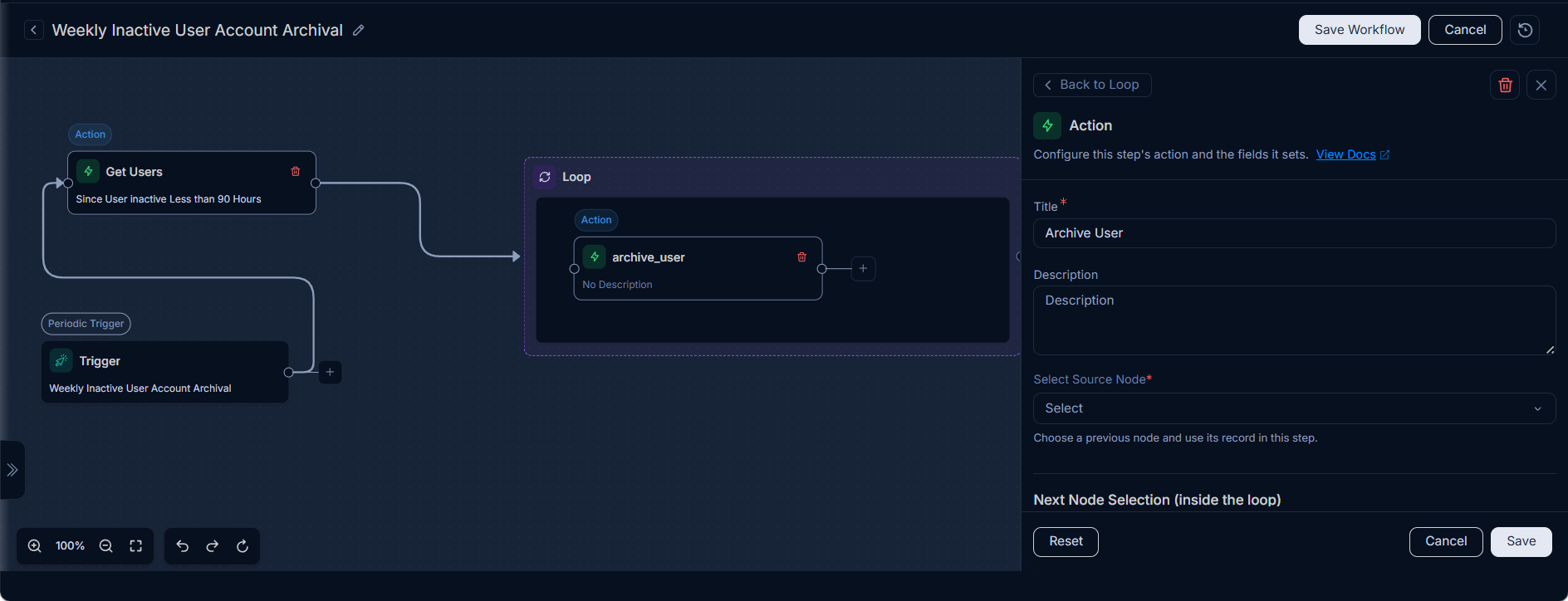Add node after Trigger plus button

pyautogui.click(x=330, y=372)
